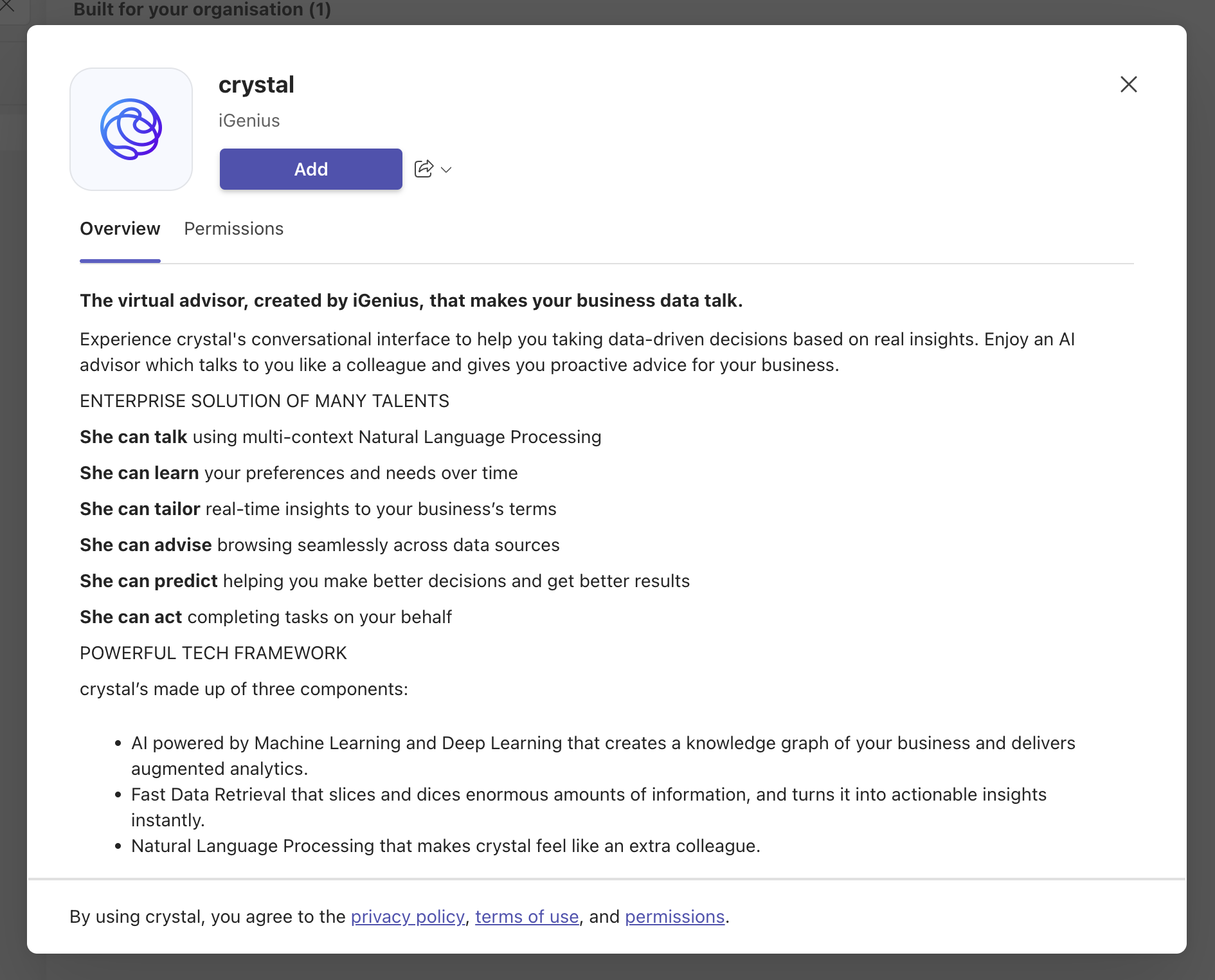Open the privacy policy link
1215x980 pixels.
pos(408,916)
